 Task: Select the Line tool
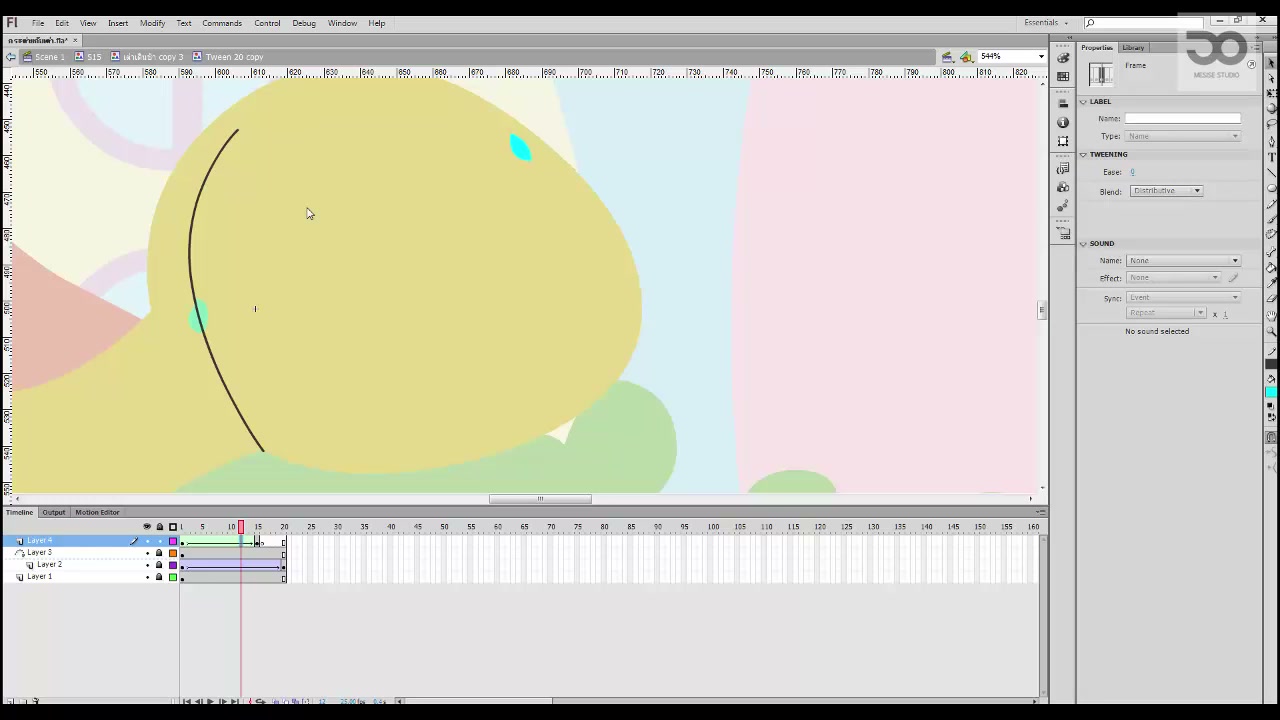pyautogui.click(x=1271, y=173)
